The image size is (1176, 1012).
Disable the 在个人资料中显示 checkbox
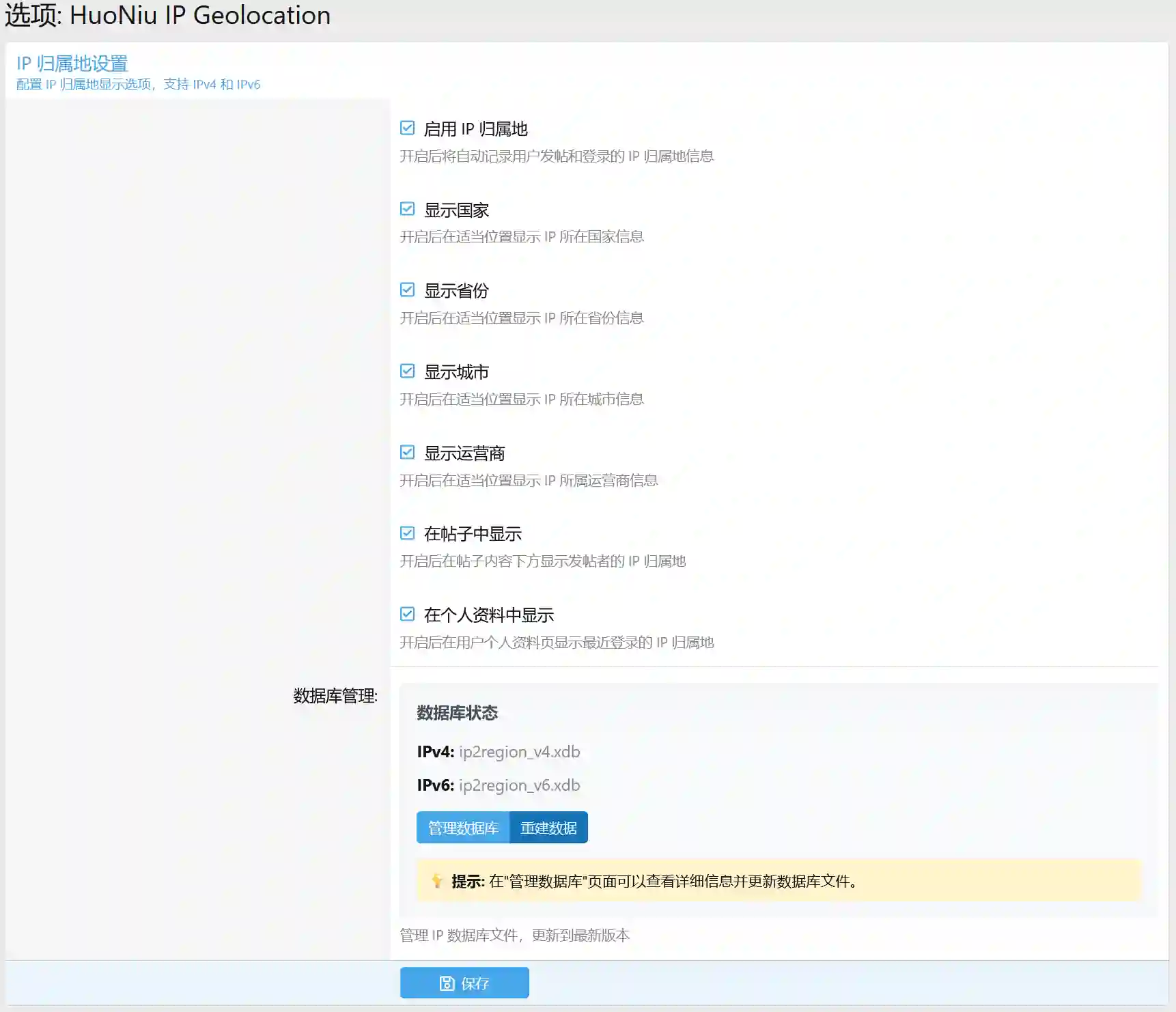(x=408, y=615)
